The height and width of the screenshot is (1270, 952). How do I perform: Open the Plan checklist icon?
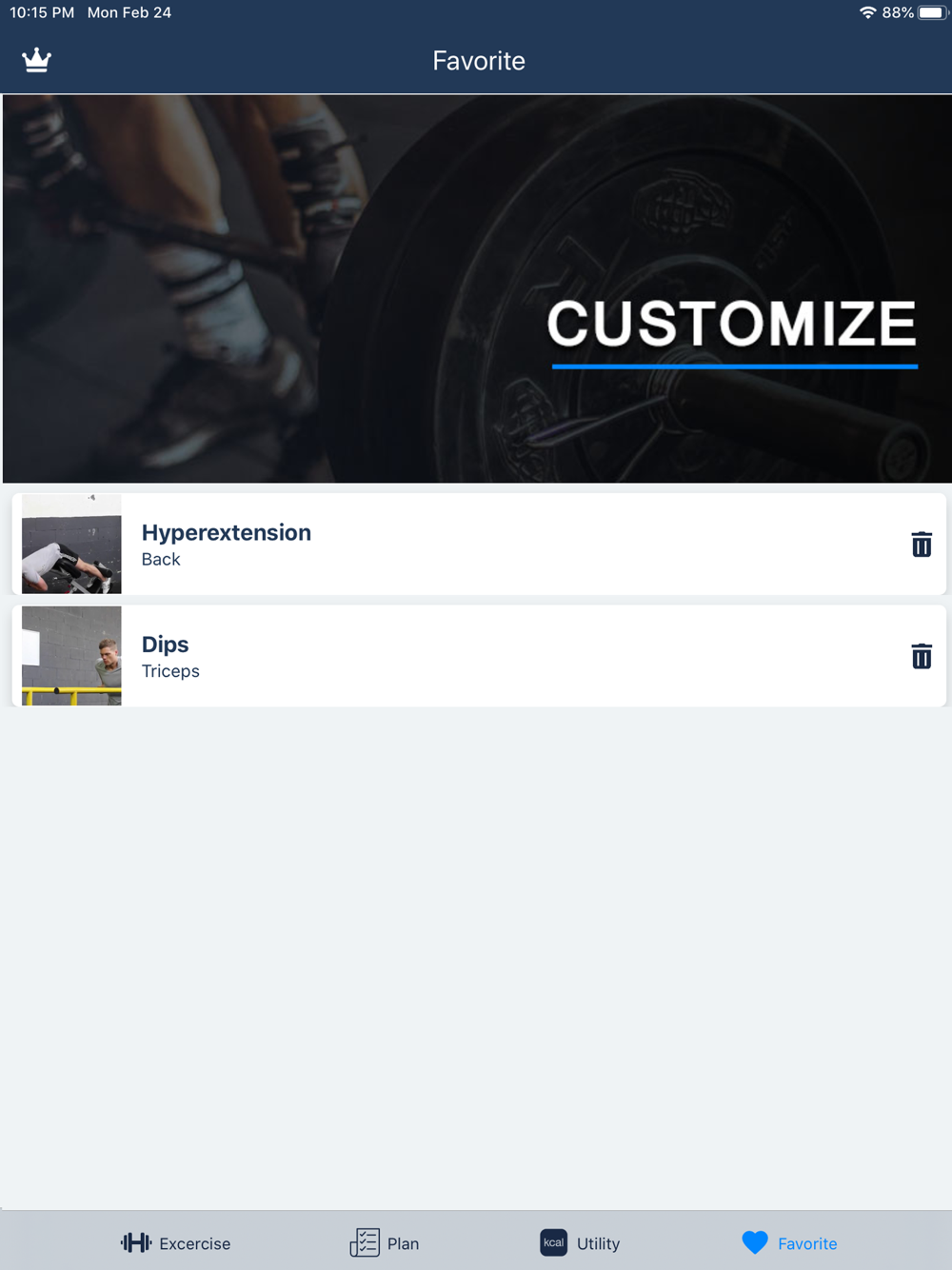pos(365,1242)
